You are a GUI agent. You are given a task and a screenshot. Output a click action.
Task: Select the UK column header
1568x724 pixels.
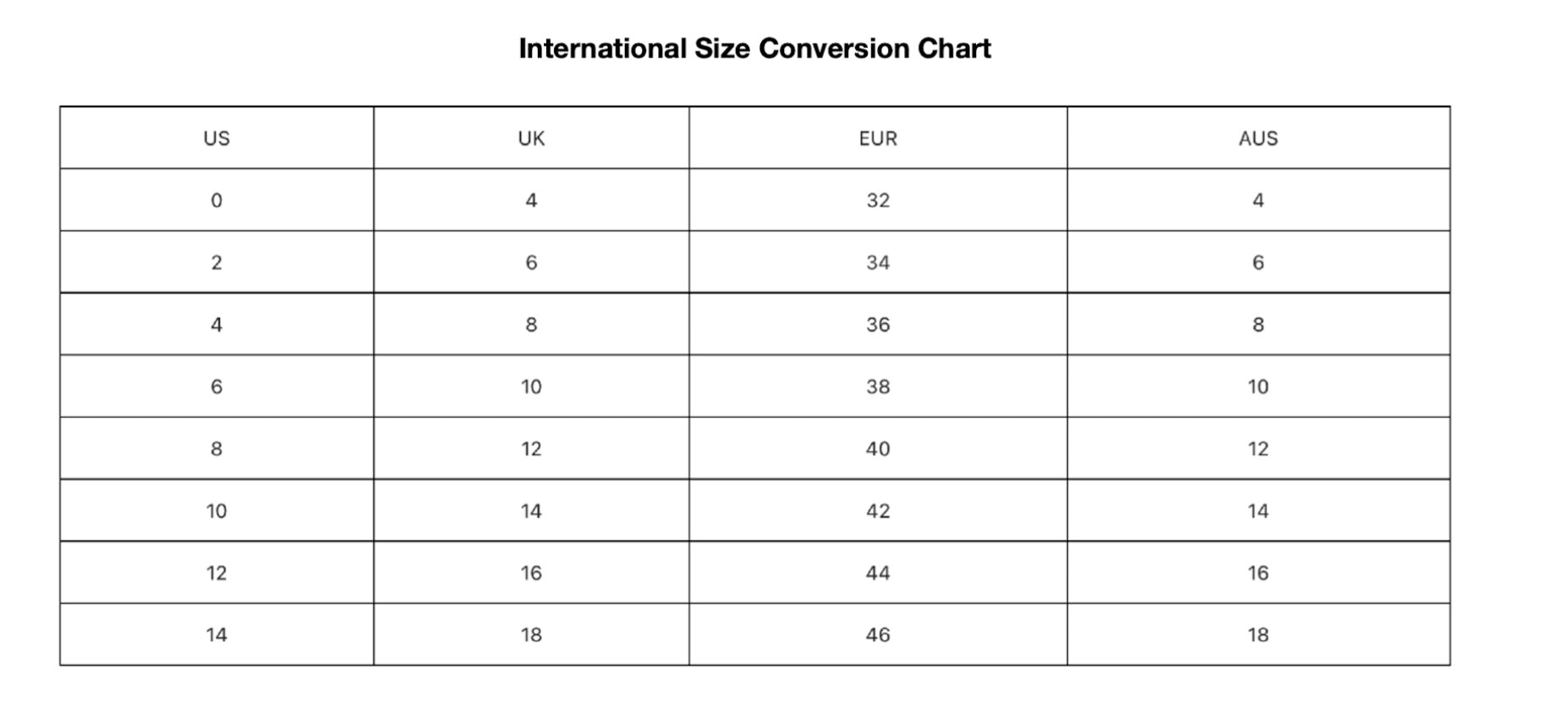coord(531,139)
